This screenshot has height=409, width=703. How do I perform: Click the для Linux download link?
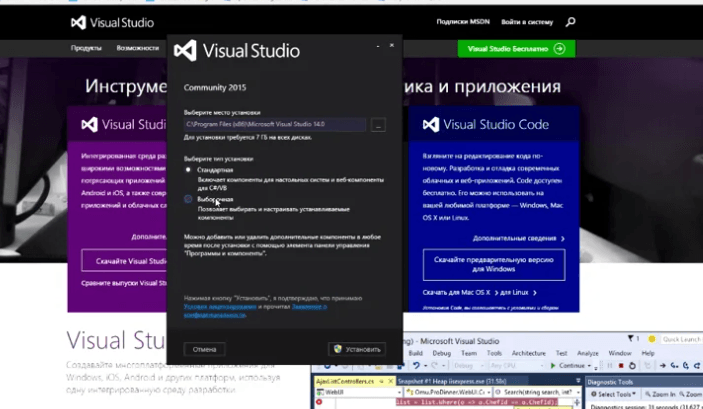tap(518, 292)
